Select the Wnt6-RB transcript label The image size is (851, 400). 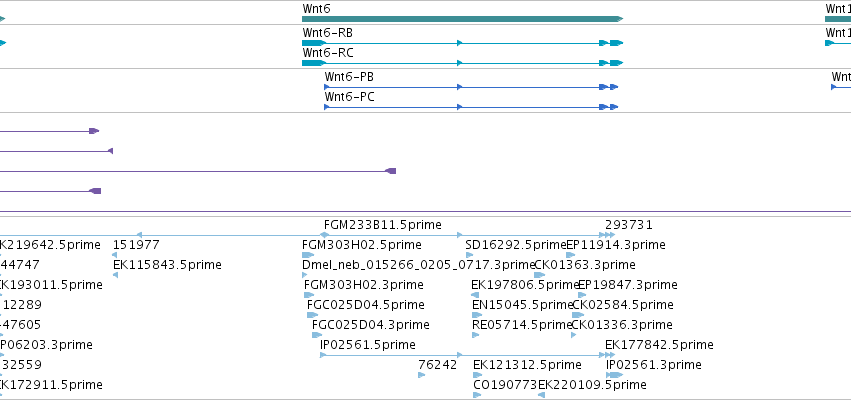[x=327, y=33]
